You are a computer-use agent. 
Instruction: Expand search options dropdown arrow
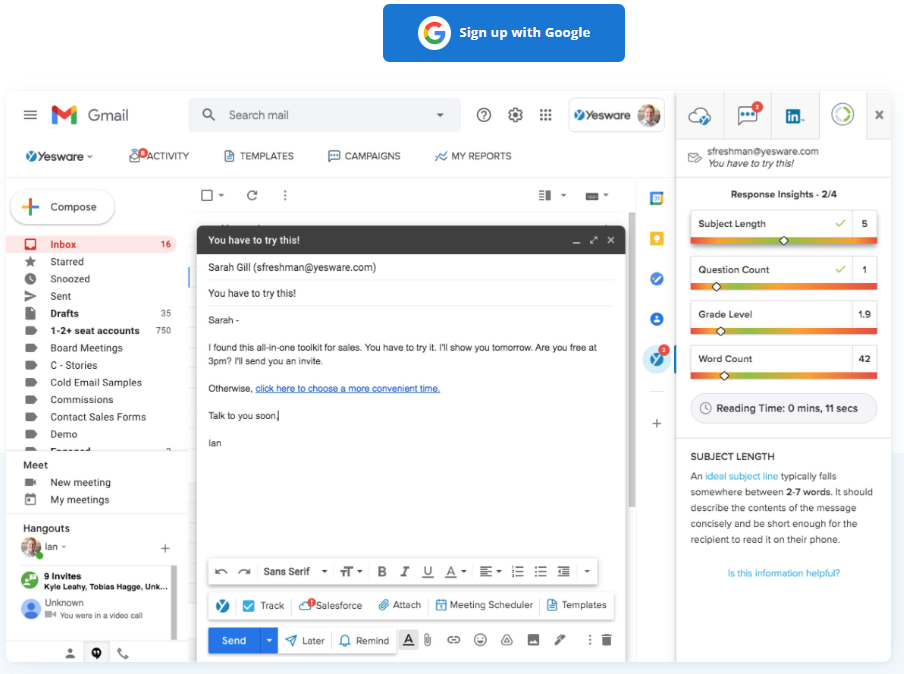(x=440, y=115)
